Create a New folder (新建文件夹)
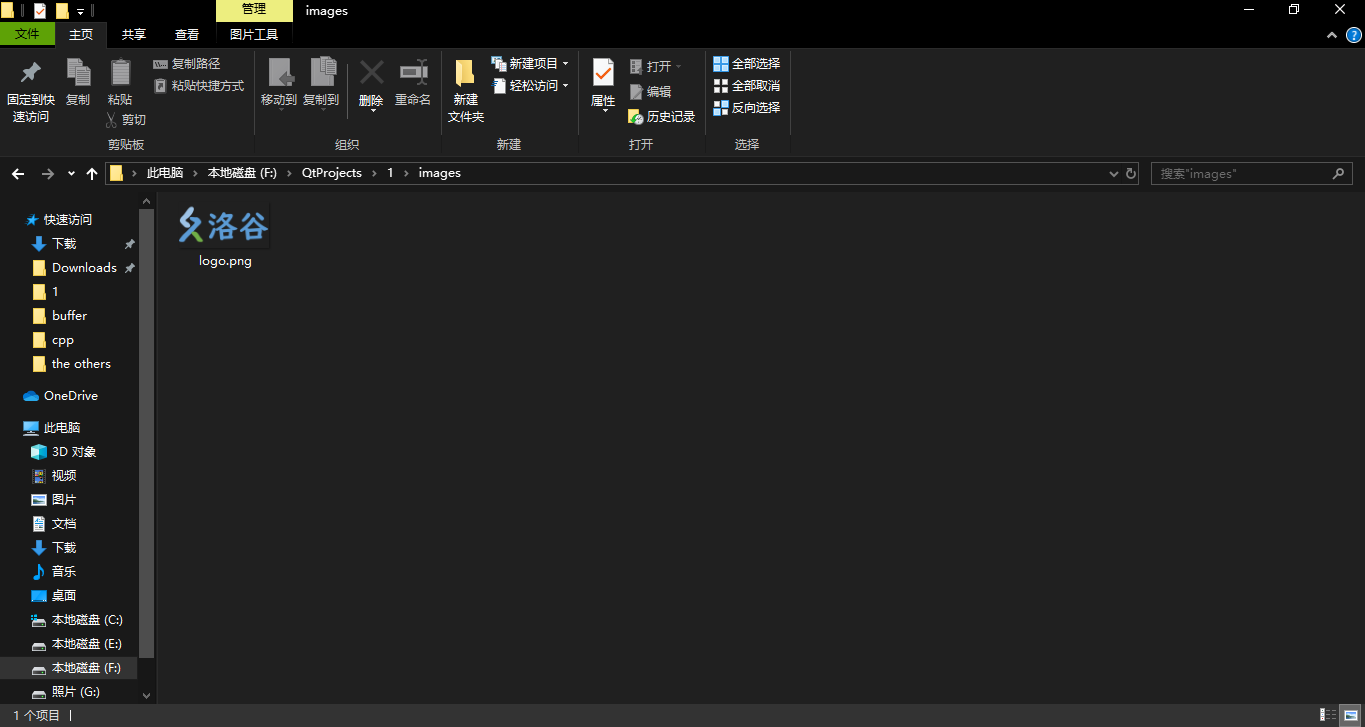 pyautogui.click(x=465, y=90)
